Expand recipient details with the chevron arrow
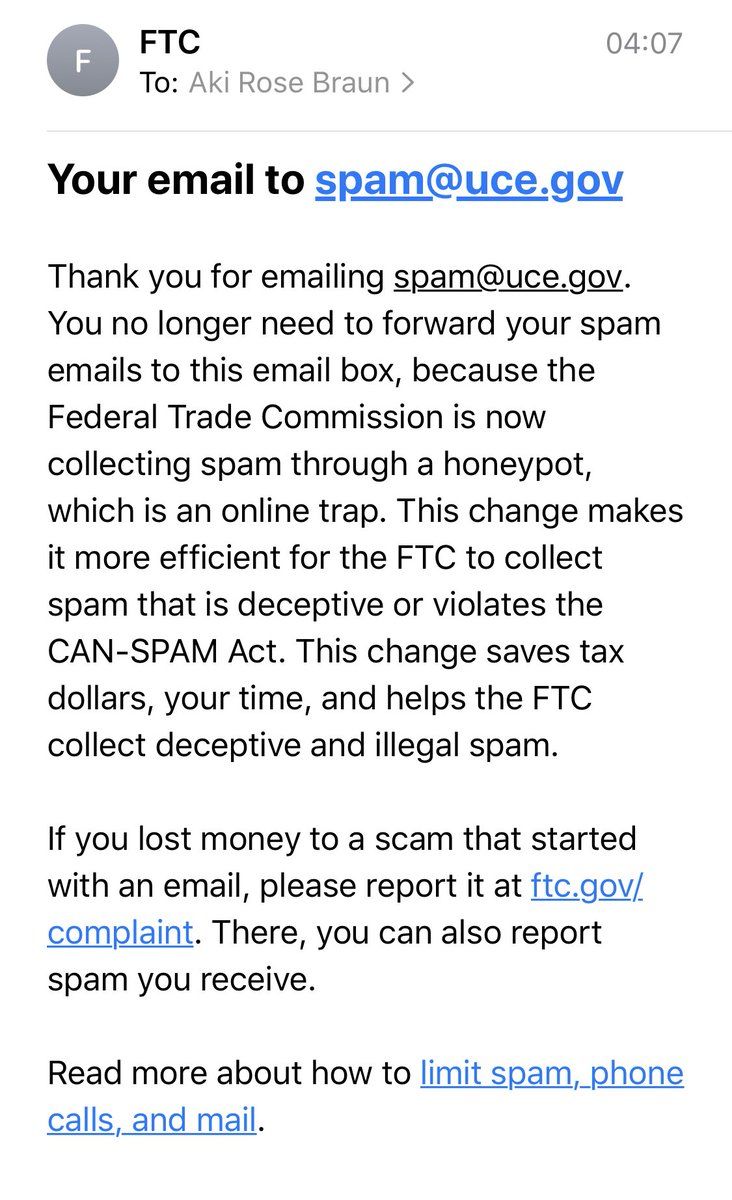Image resolution: width=732 pixels, height=1200 pixels. click(406, 83)
